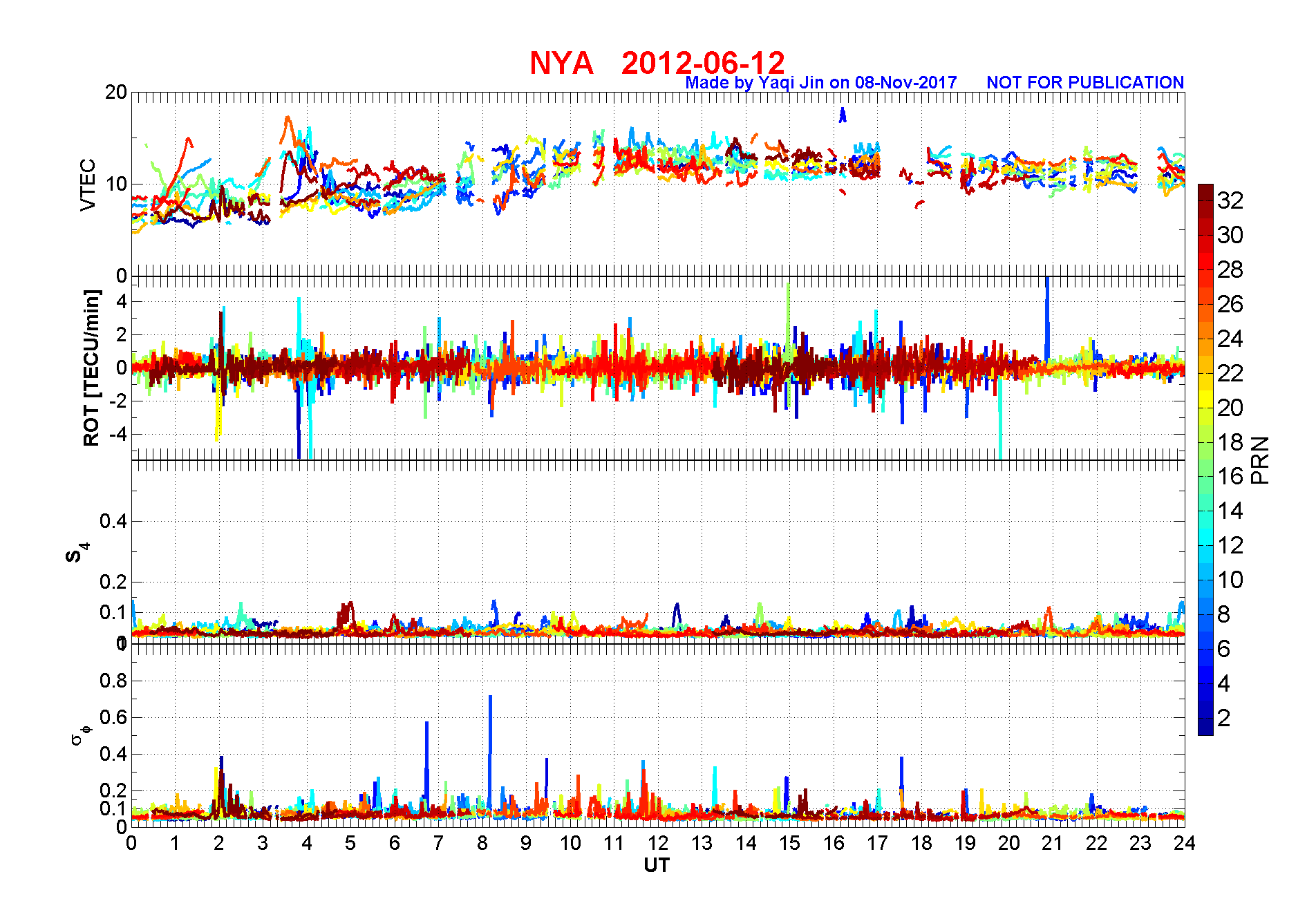Click the 'UT' x-axis label

point(657,865)
